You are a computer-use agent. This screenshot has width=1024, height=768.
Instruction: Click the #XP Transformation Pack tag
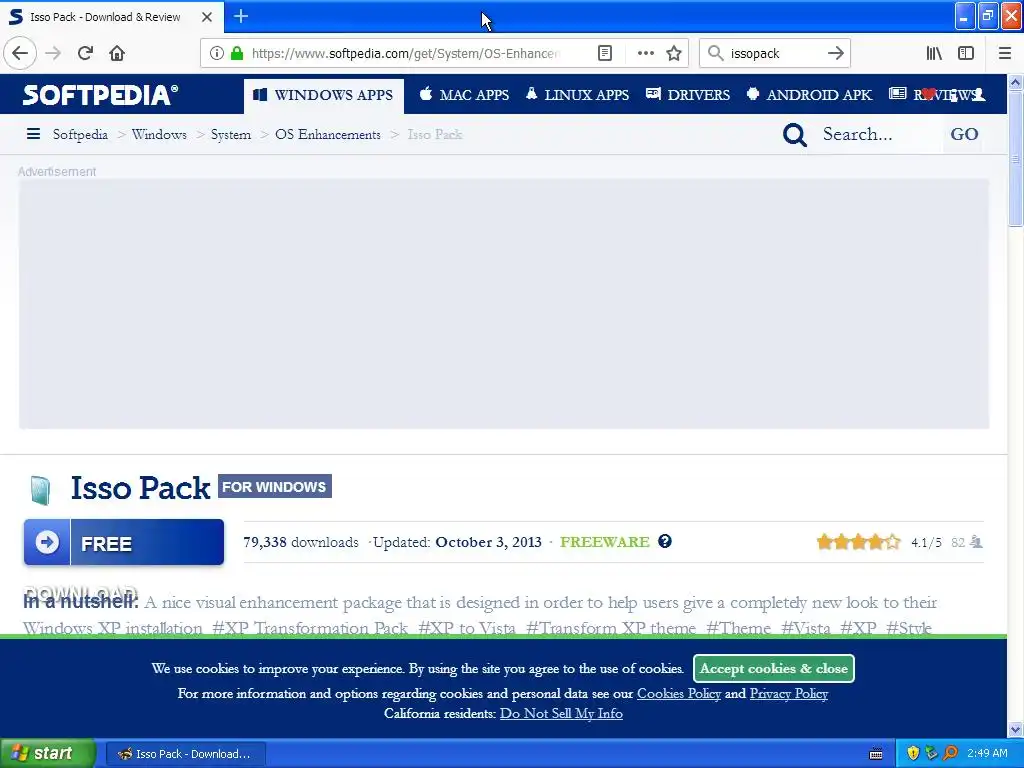pos(310,628)
